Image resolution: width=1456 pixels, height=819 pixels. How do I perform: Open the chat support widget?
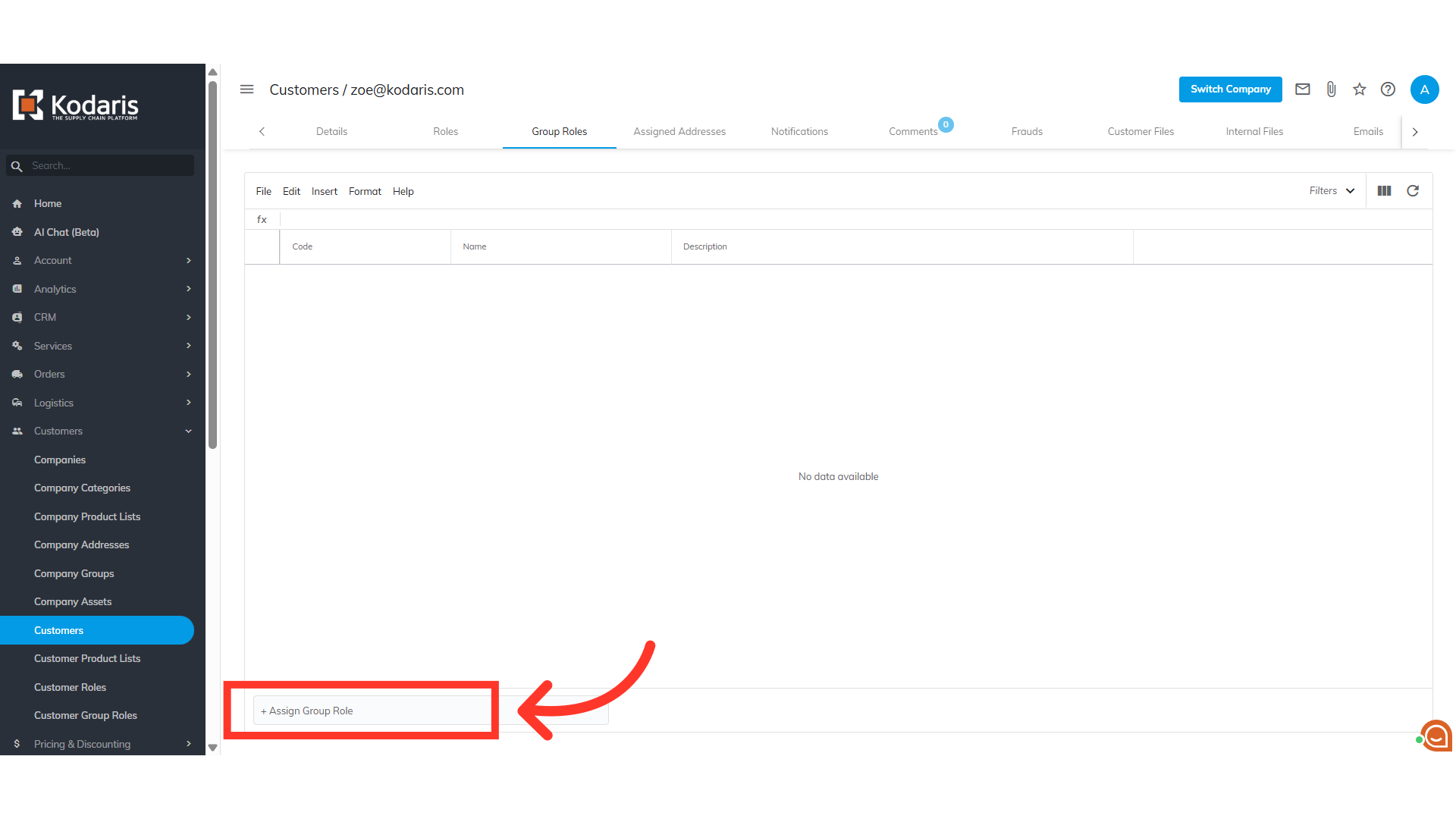pyautogui.click(x=1436, y=736)
